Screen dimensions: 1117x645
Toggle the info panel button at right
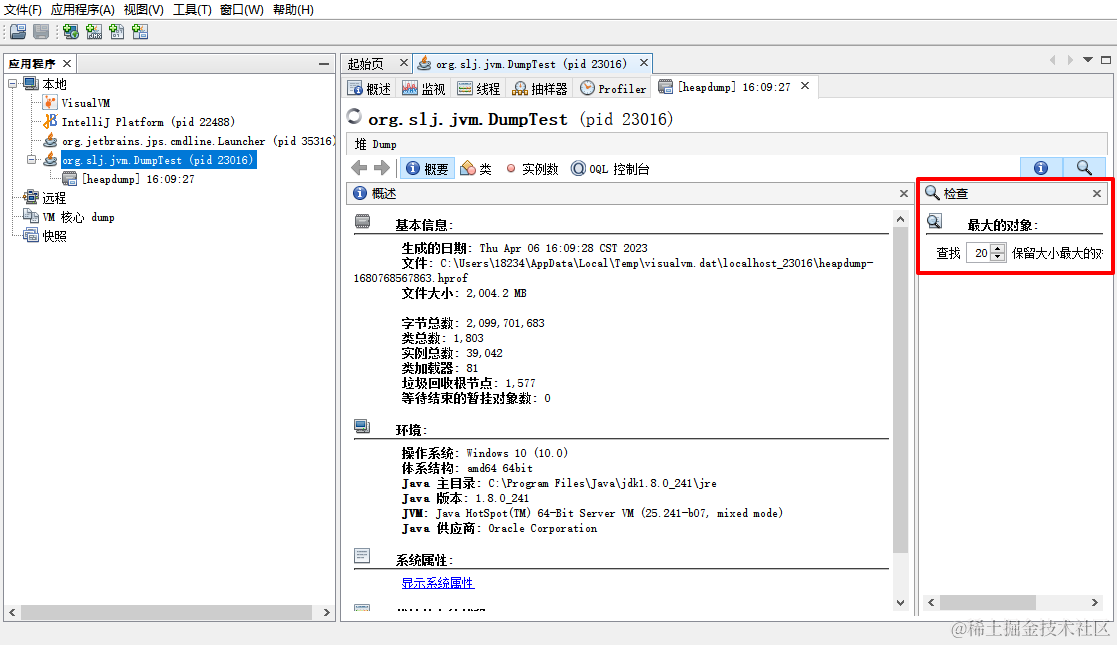tap(1041, 167)
